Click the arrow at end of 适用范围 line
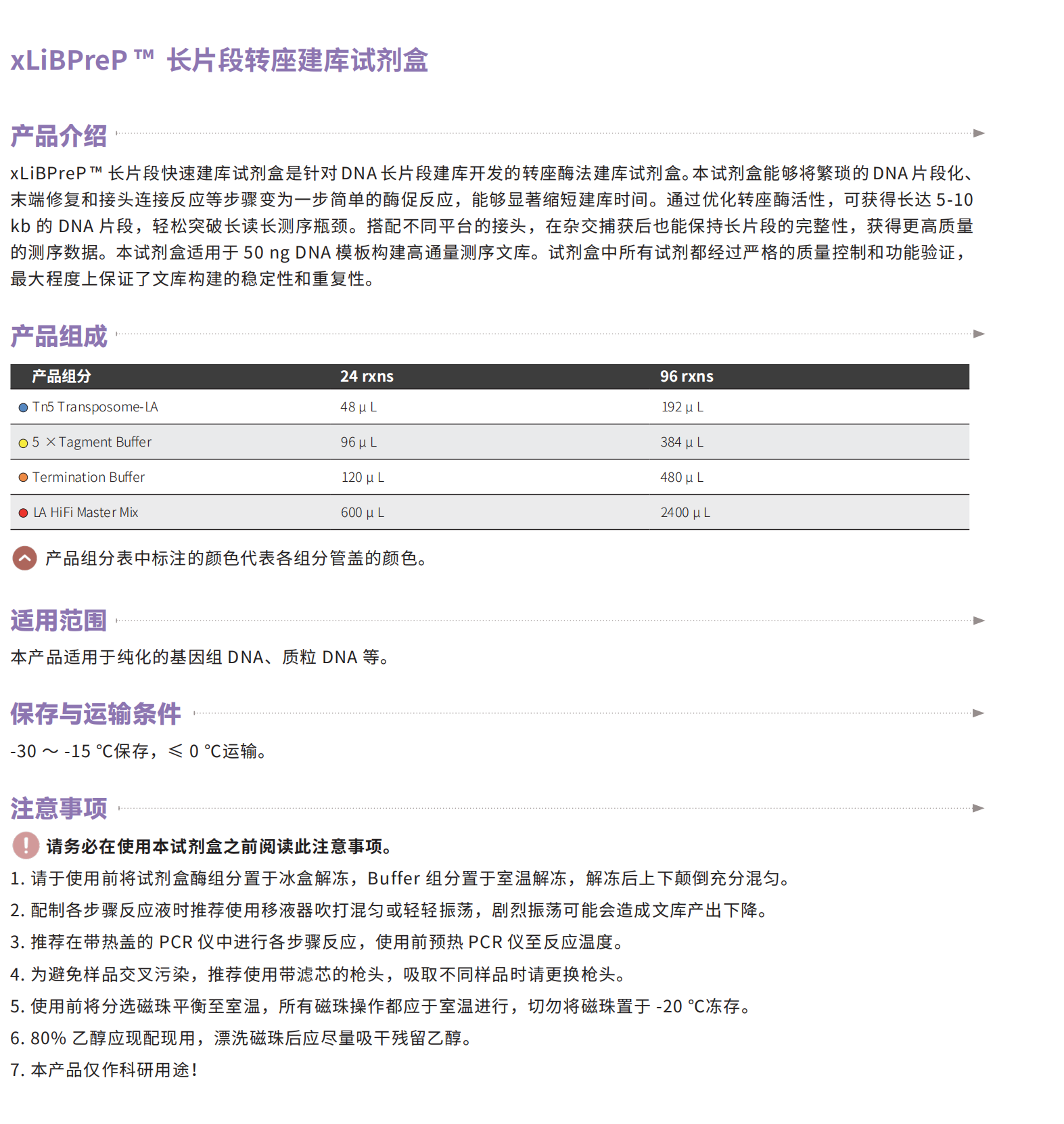This screenshot has height=1124, width=1064. (979, 621)
